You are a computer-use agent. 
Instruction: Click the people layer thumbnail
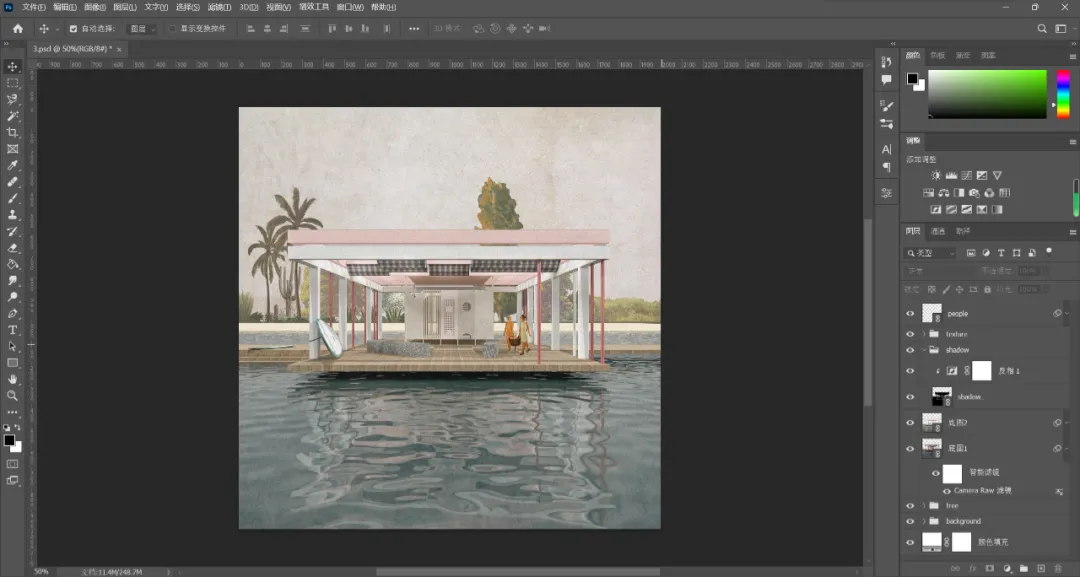pos(932,313)
